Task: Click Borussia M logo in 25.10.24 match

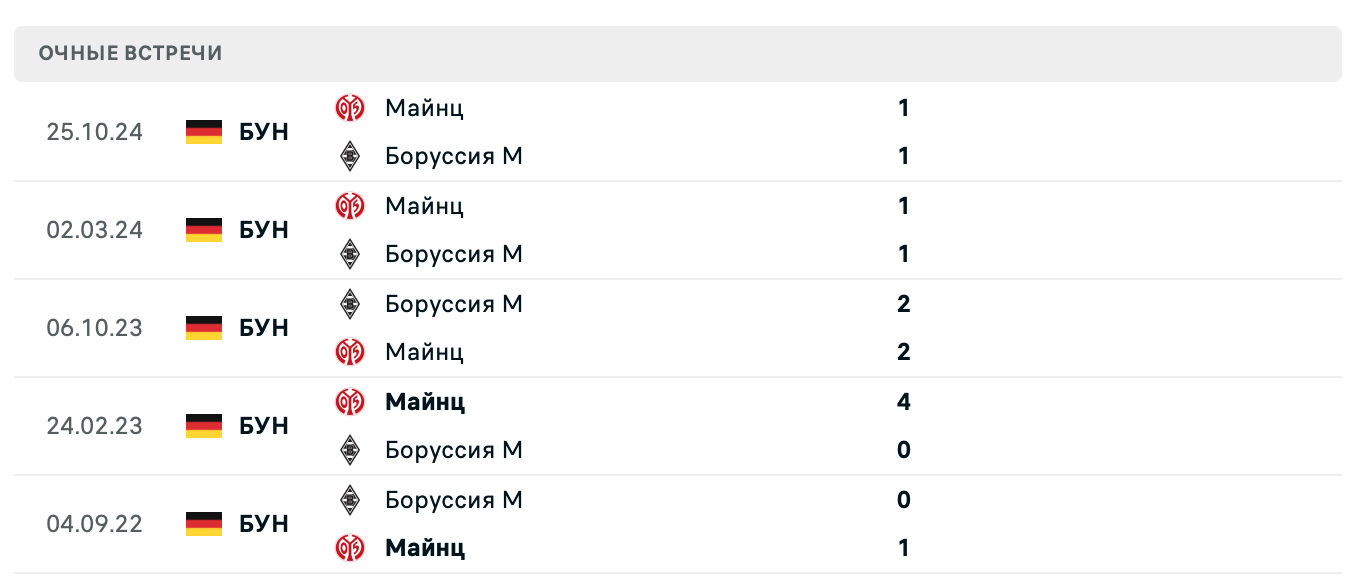Action: coord(349,156)
